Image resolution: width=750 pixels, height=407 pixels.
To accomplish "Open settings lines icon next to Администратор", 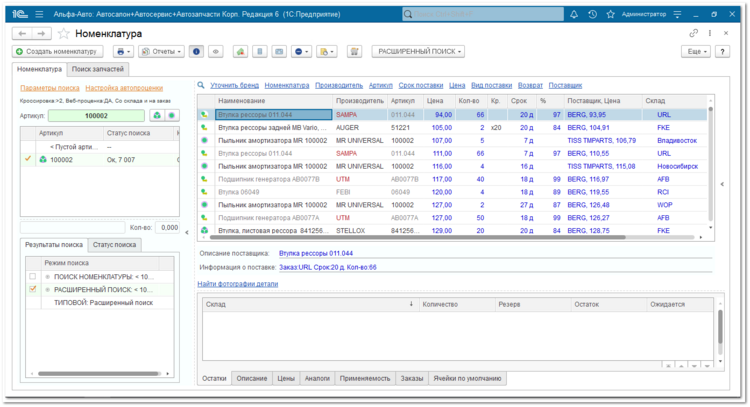I will click(677, 14).
